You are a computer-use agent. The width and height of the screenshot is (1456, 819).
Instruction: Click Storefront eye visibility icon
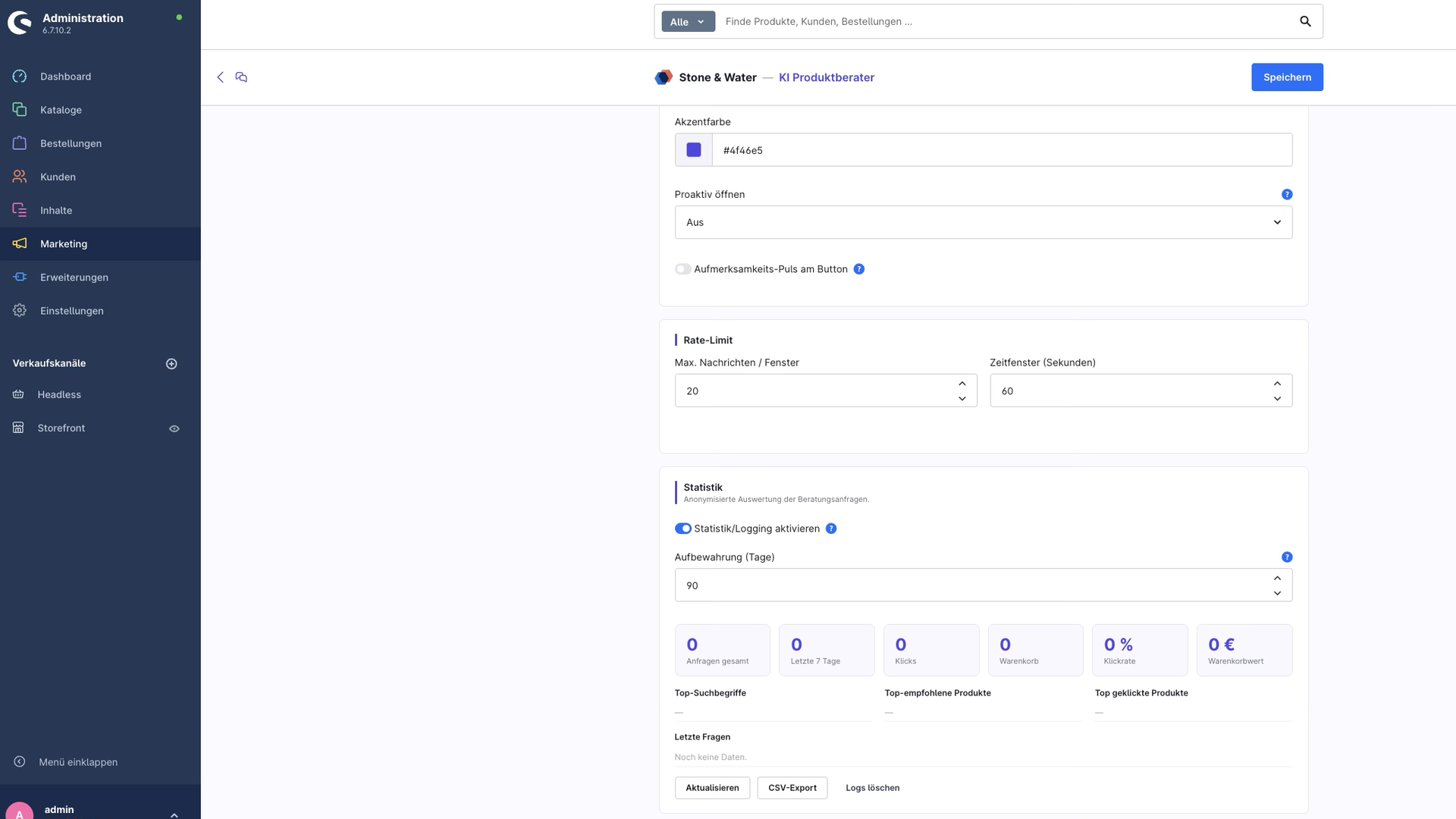(x=174, y=428)
